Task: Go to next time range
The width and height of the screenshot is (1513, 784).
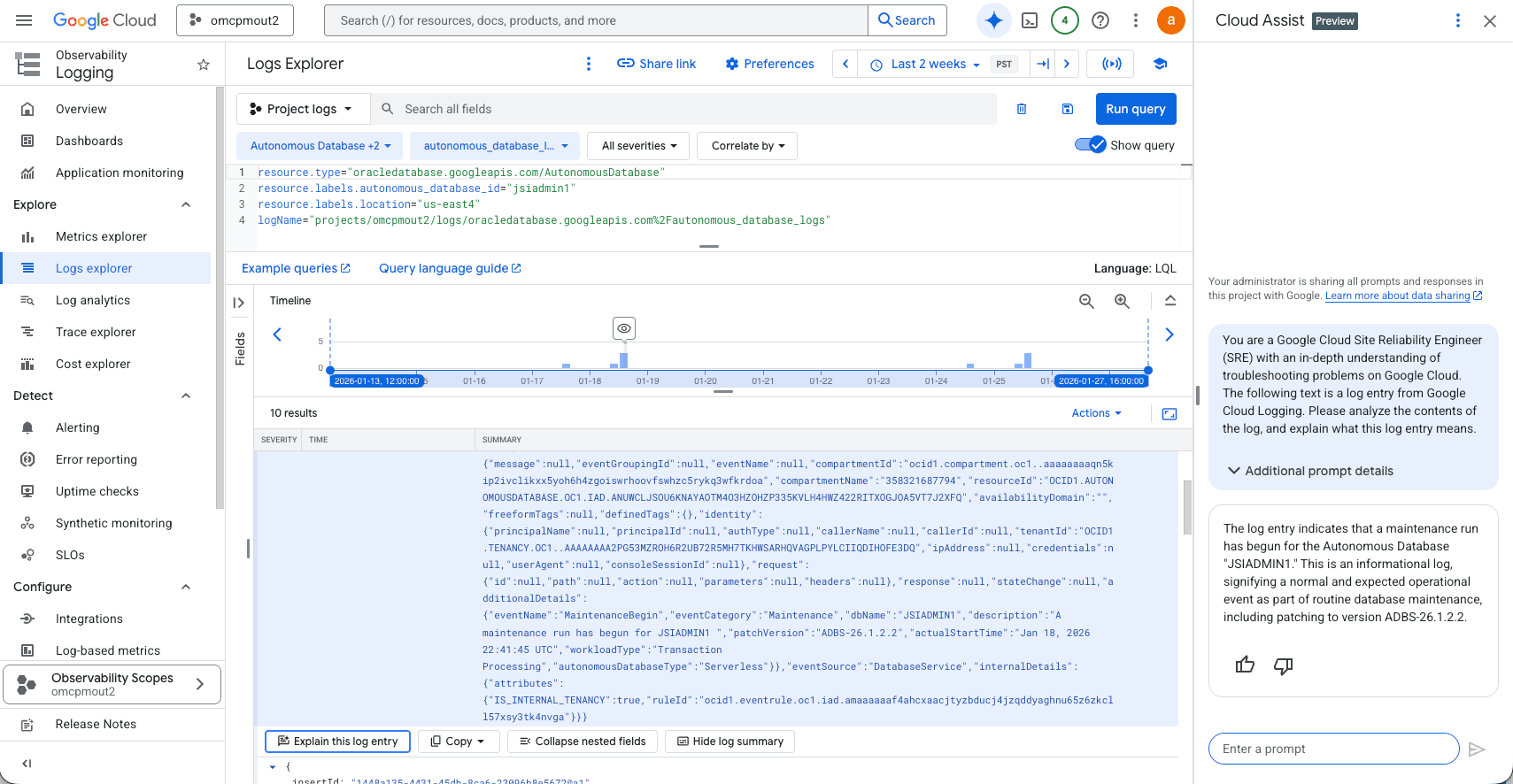Action: click(1067, 64)
